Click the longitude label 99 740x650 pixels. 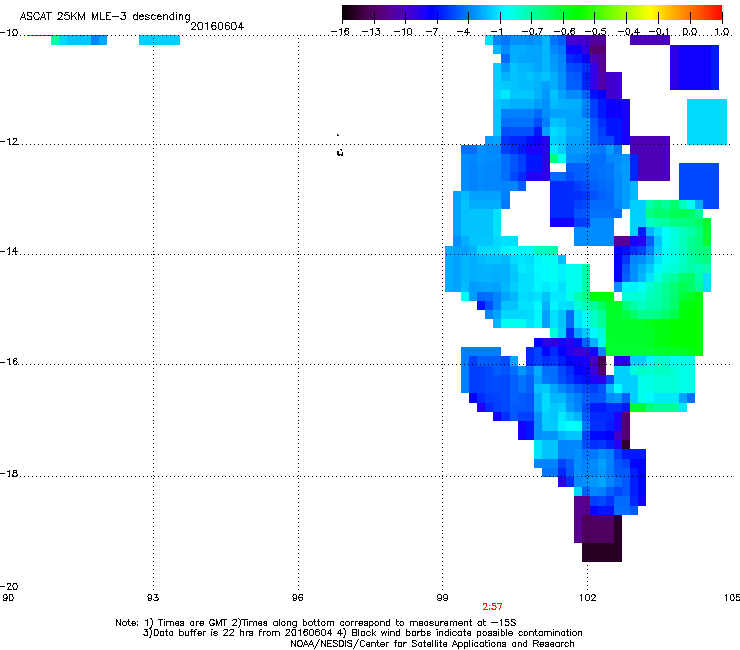pos(442,598)
